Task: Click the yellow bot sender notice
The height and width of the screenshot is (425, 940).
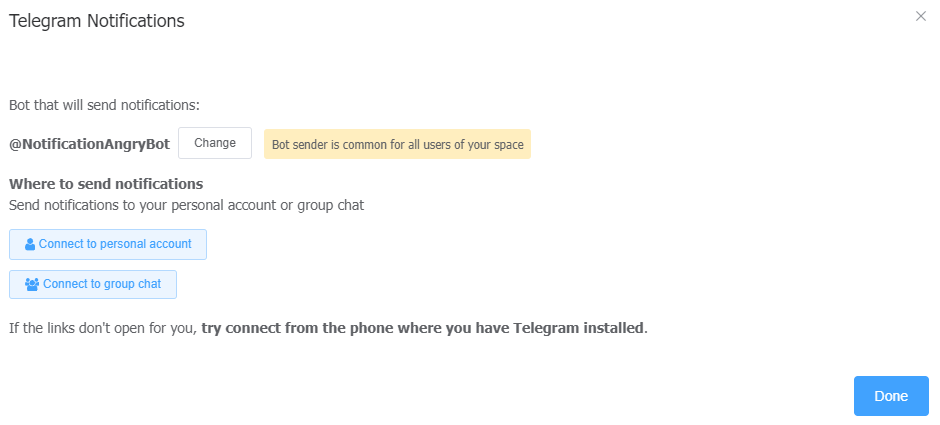Action: pyautogui.click(x=397, y=144)
